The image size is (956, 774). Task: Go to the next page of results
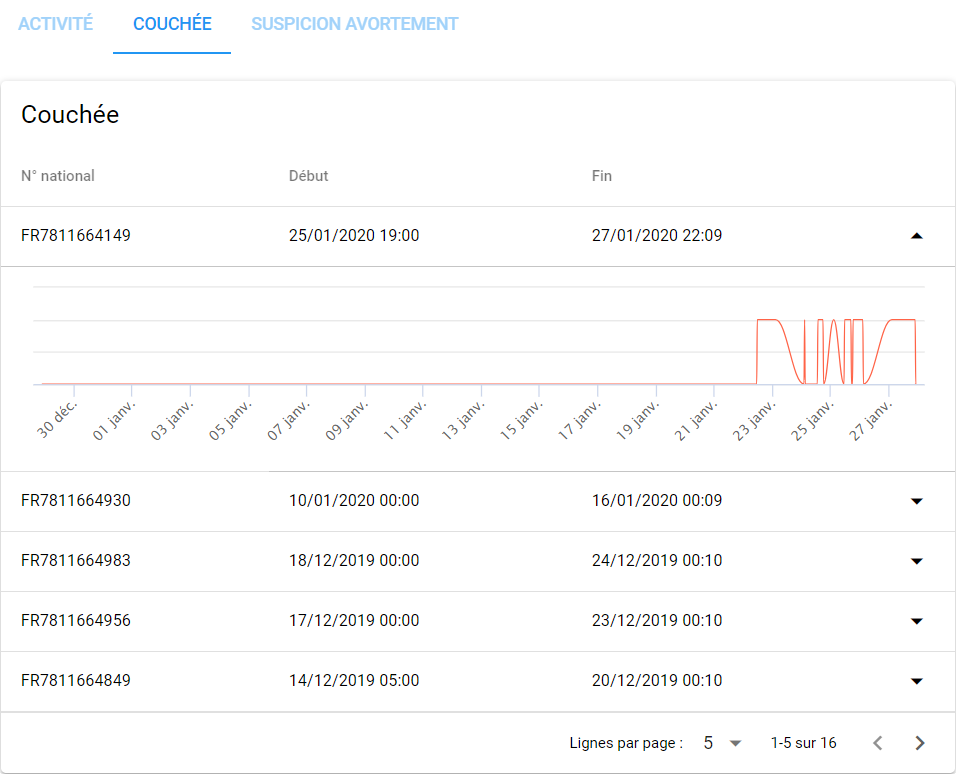[920, 743]
